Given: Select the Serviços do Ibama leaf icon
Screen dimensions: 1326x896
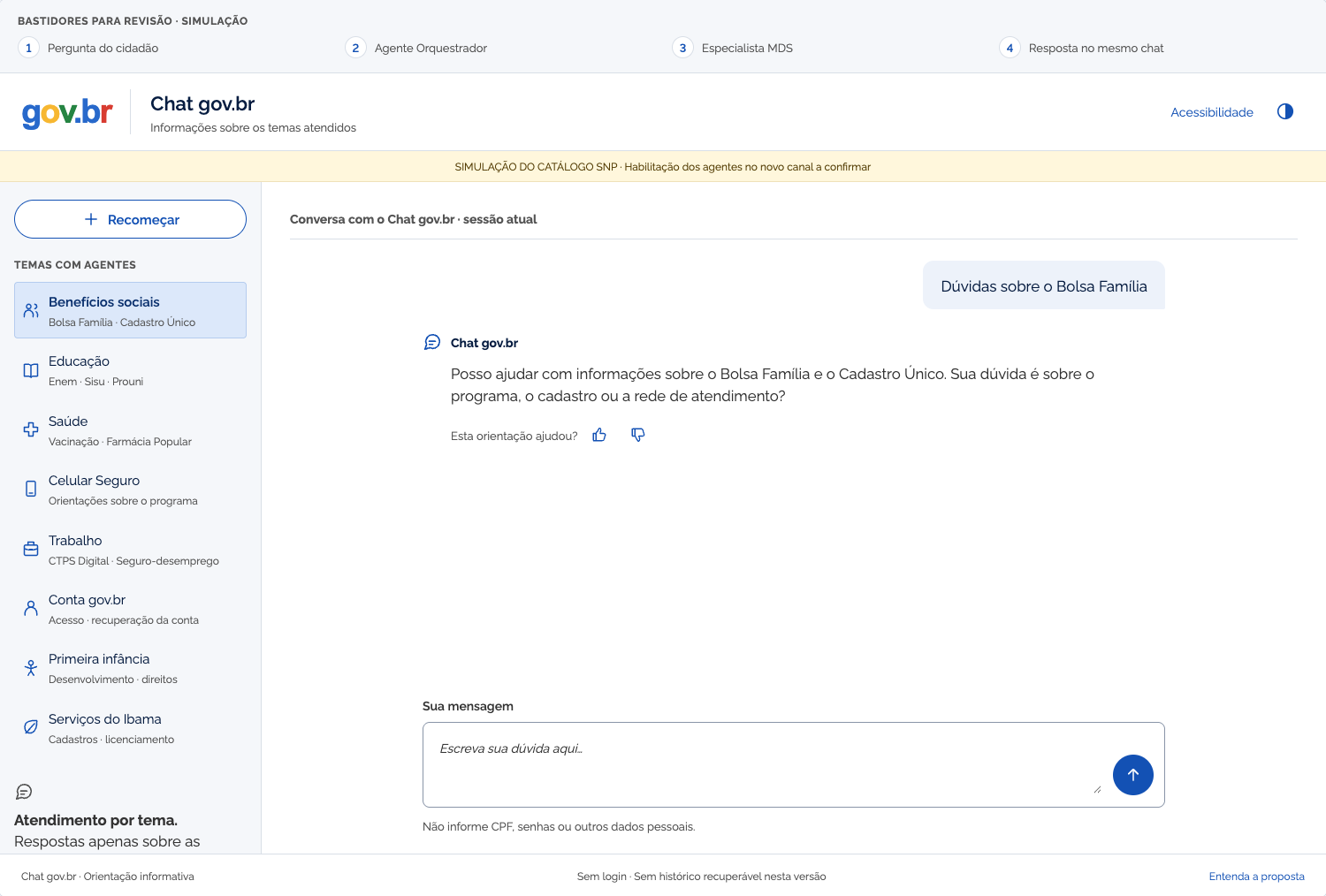Looking at the screenshot, I should click(31, 727).
